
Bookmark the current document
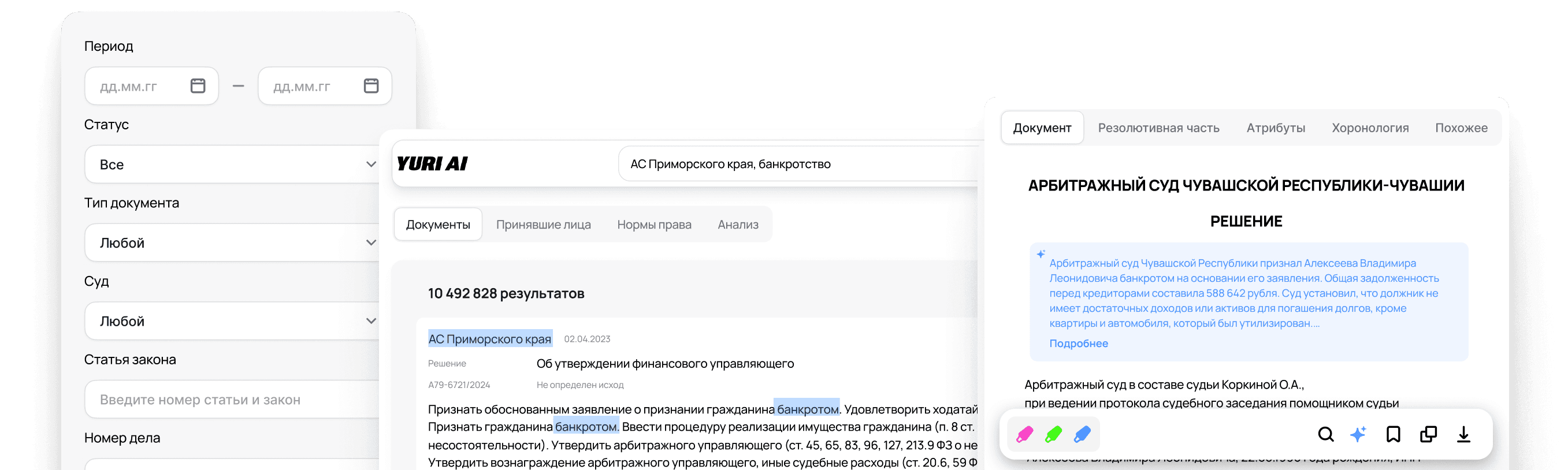[1394, 434]
